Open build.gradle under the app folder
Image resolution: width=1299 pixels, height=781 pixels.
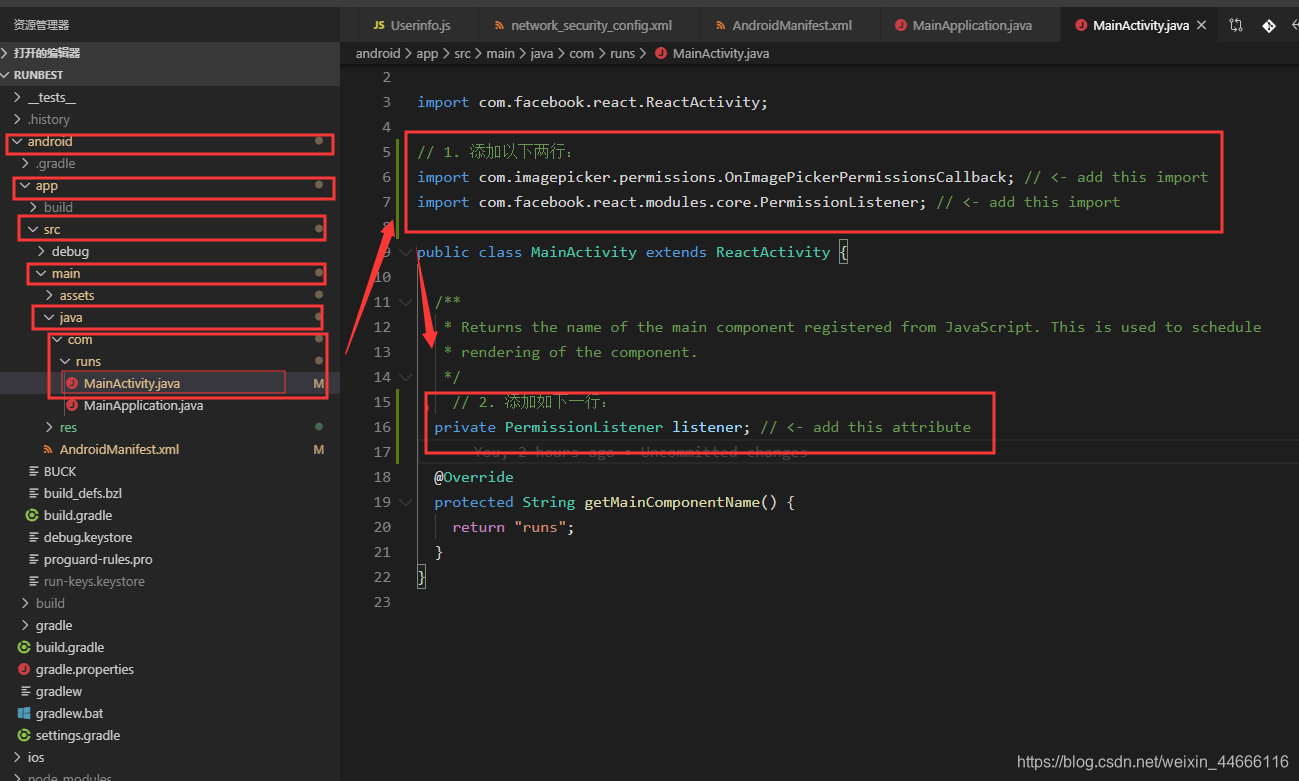pyautogui.click(x=170, y=515)
